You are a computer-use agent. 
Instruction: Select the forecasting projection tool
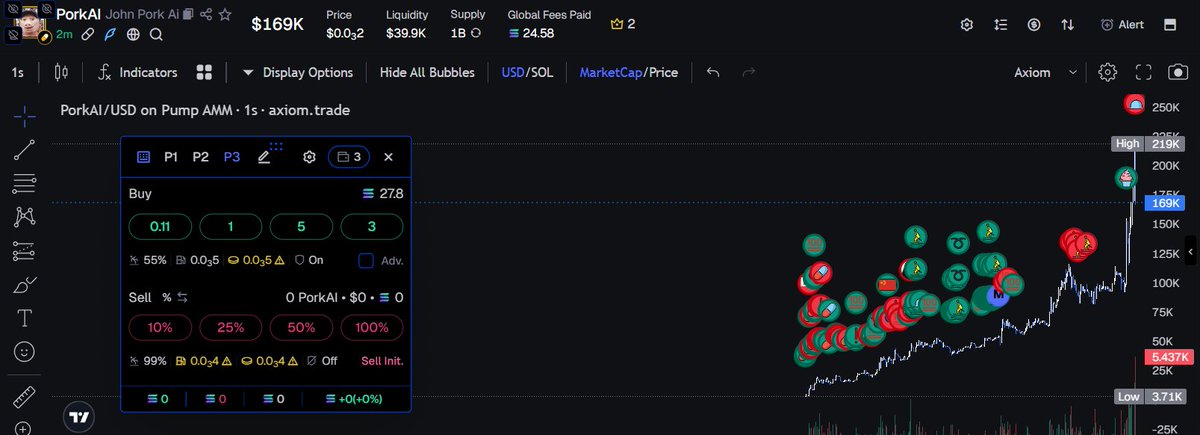click(x=25, y=250)
